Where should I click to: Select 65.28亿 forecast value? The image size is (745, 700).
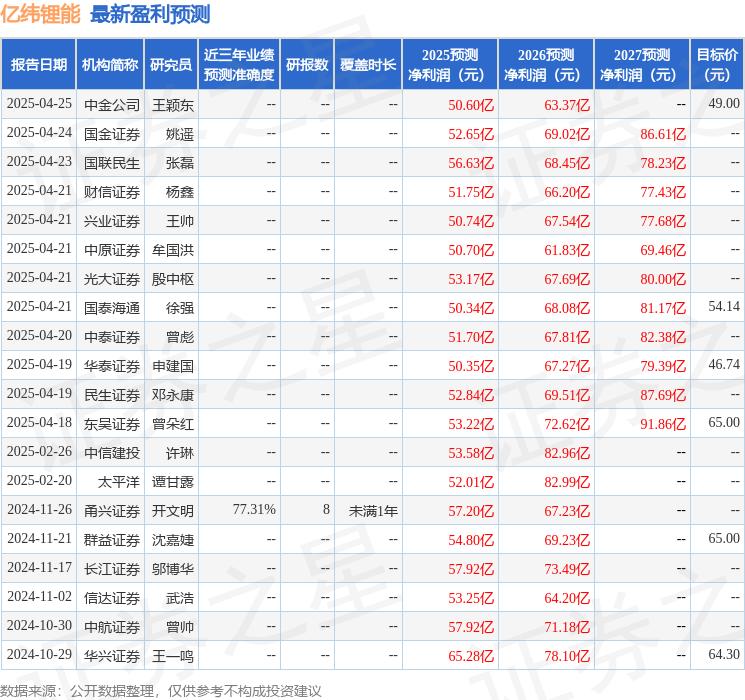[x=471, y=656]
